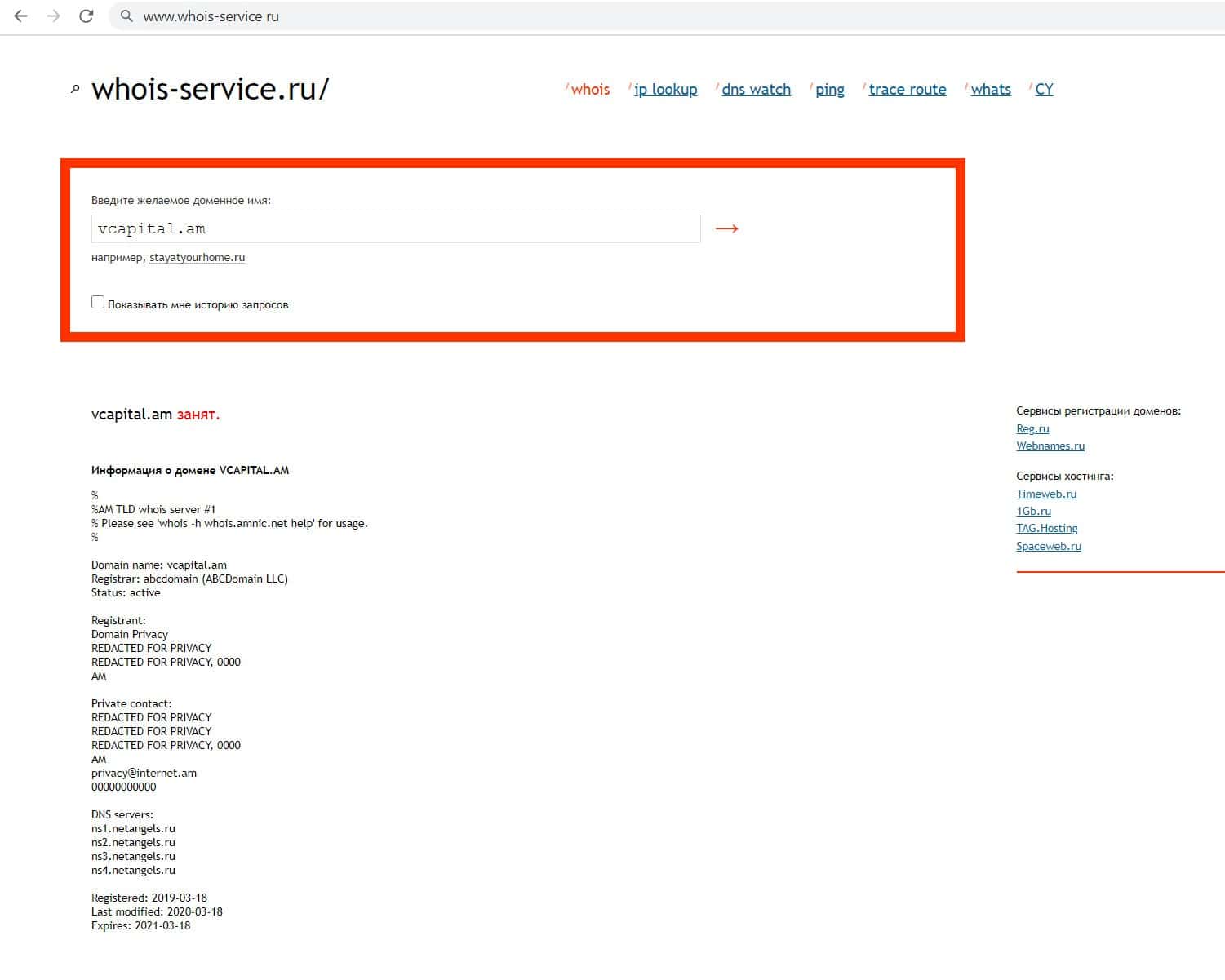The image size is (1225, 980).
Task: Click the red arrow submit button
Action: (726, 229)
